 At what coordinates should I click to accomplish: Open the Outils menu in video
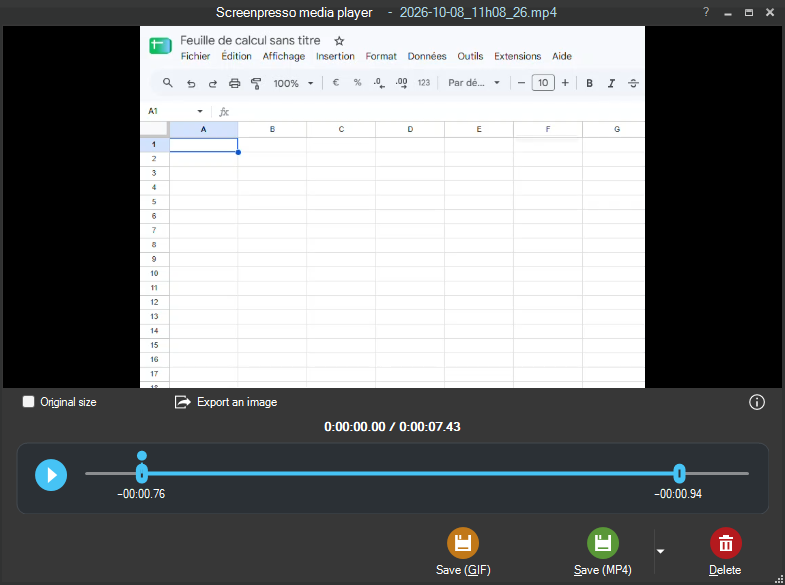coord(470,56)
